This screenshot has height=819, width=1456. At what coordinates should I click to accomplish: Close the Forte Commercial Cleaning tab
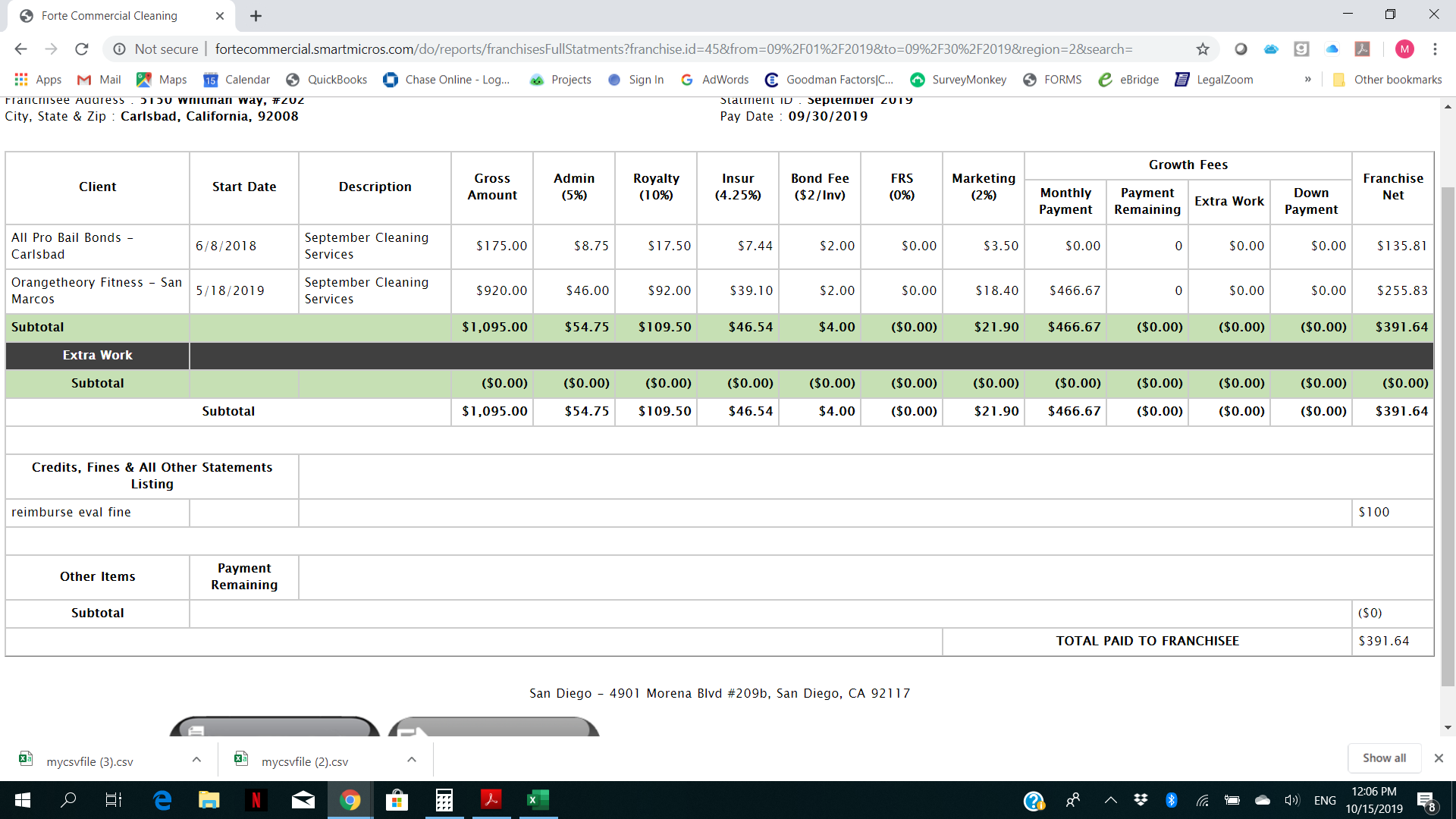220,16
